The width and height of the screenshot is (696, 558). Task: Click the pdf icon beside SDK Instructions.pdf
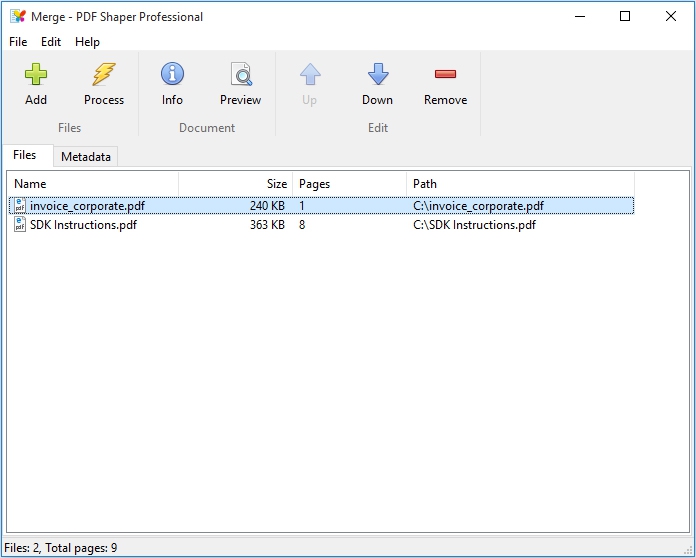[x=20, y=224]
